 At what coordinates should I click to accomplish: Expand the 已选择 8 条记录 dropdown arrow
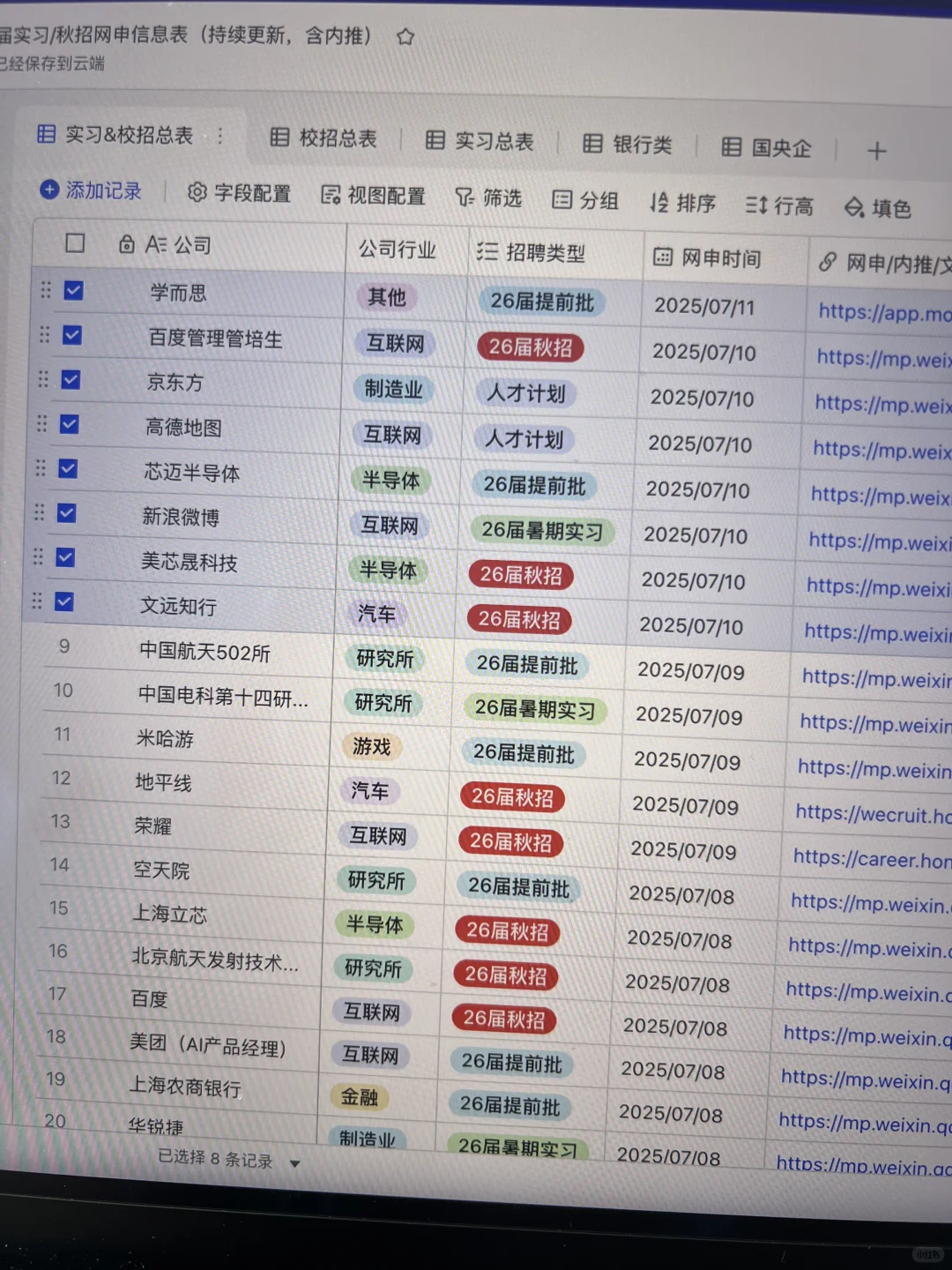pos(295,1164)
